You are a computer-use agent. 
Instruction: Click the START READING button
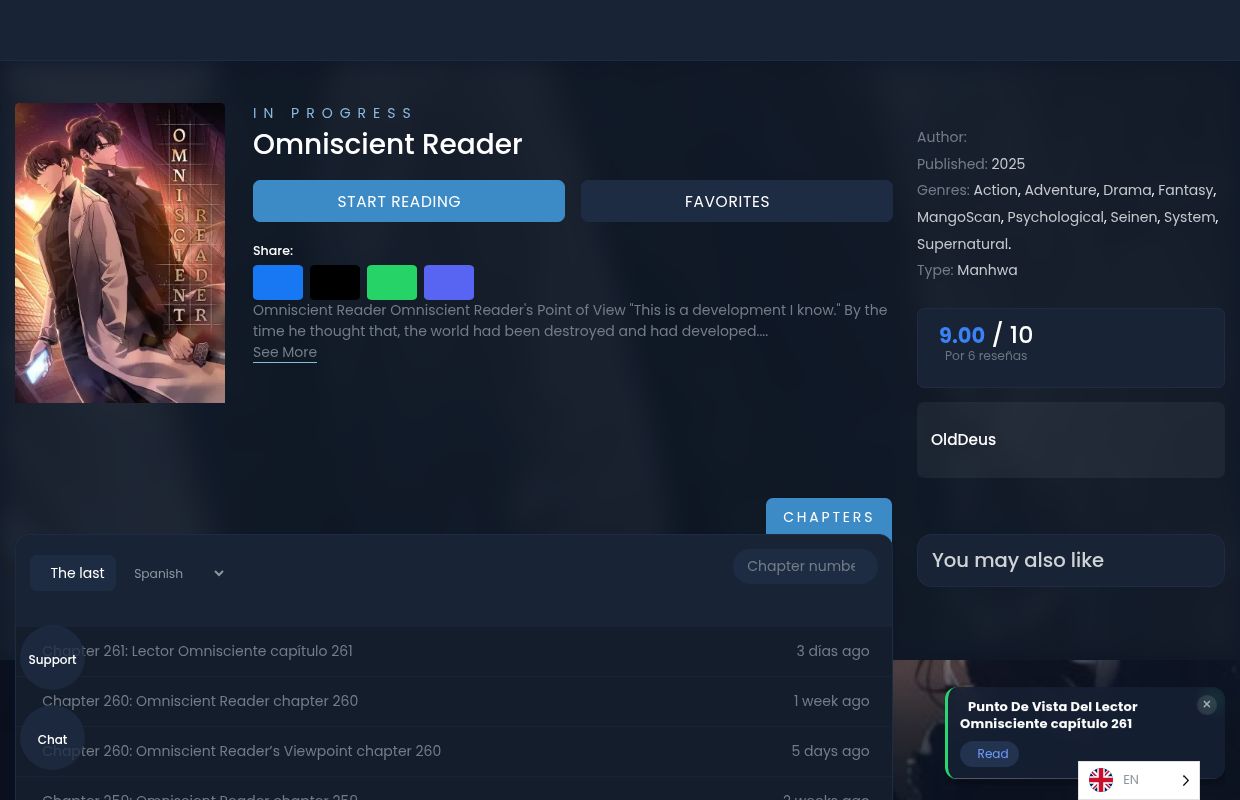pyautogui.click(x=409, y=201)
